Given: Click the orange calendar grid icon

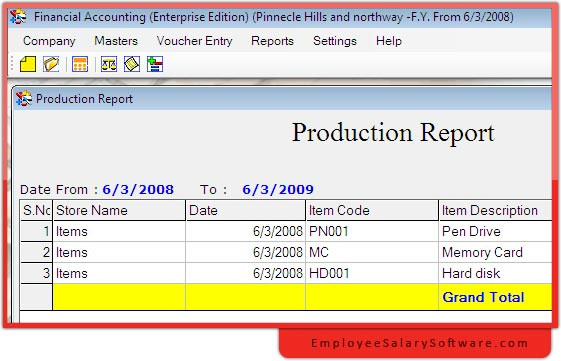Looking at the screenshot, I should pyautogui.click(x=80, y=64).
